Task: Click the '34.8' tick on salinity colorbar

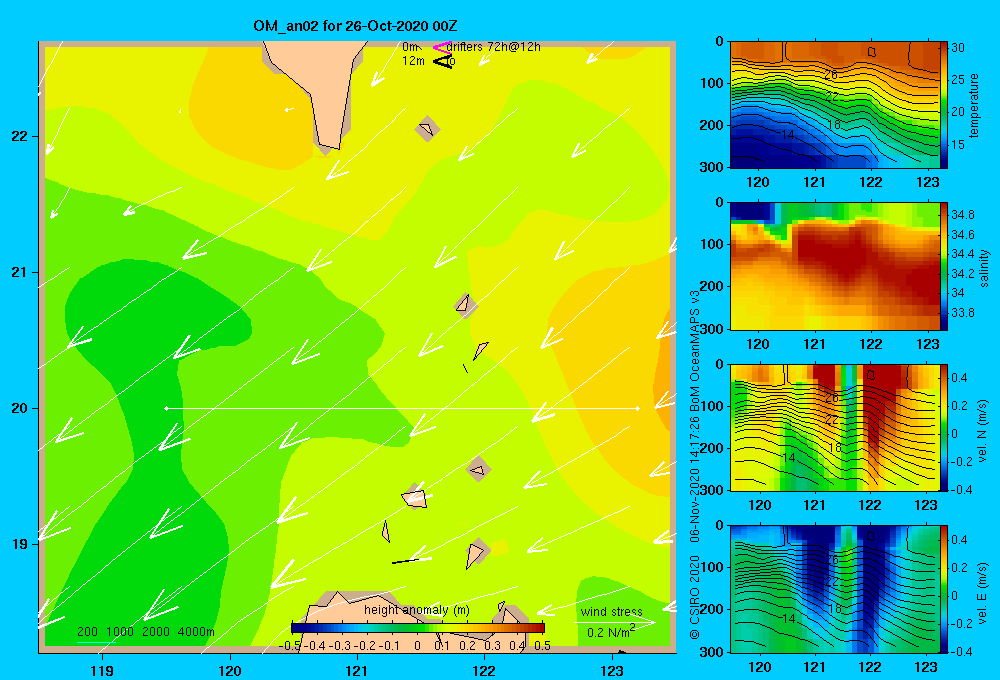Action: [962, 214]
